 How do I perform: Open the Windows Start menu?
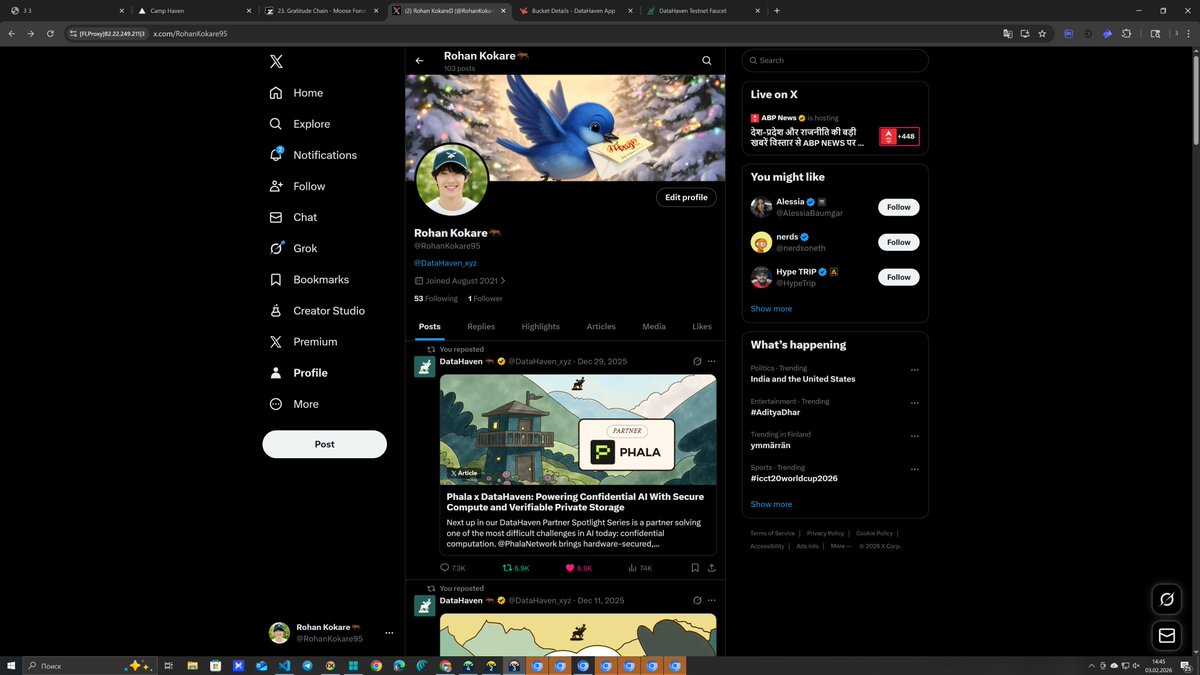[11, 665]
